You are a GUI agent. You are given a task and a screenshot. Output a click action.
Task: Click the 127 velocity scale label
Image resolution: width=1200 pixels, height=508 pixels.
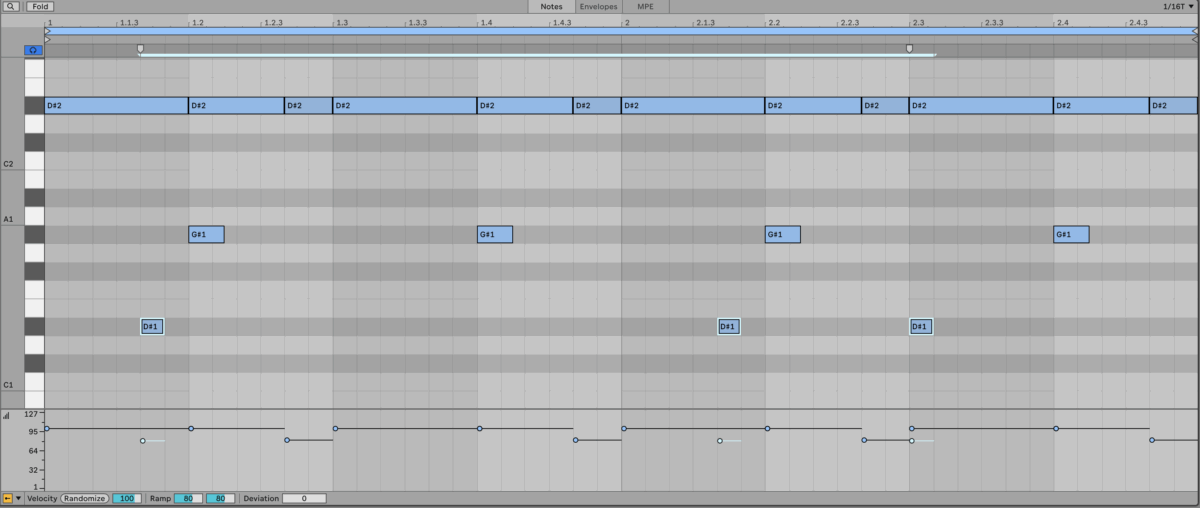point(32,414)
